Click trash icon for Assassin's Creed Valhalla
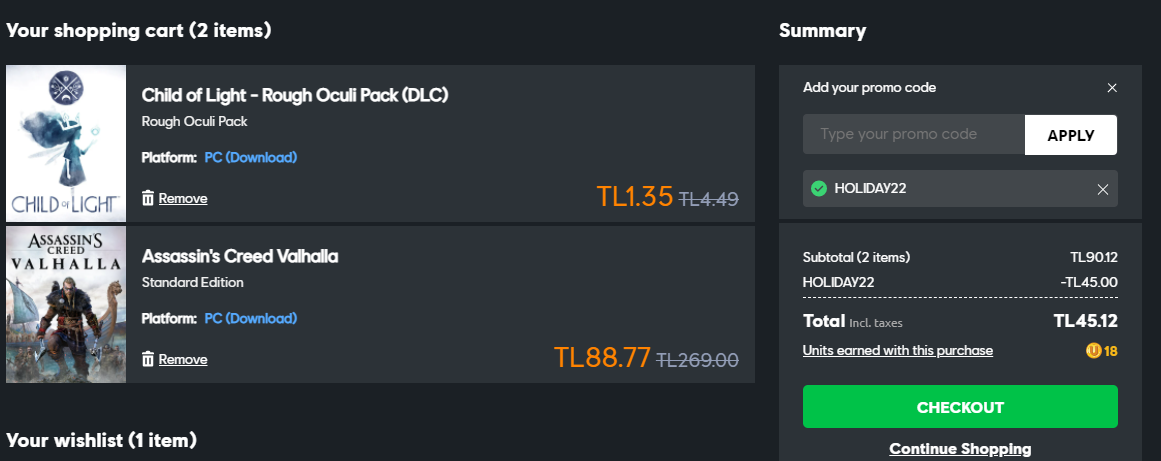1161x461 pixels. (x=148, y=359)
